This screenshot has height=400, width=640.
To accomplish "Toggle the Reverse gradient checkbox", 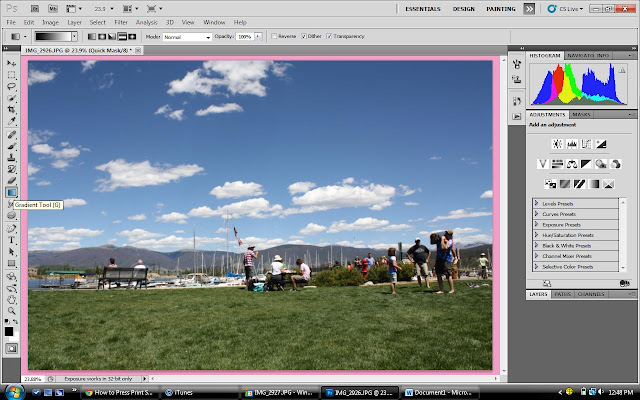I will tap(274, 36).
